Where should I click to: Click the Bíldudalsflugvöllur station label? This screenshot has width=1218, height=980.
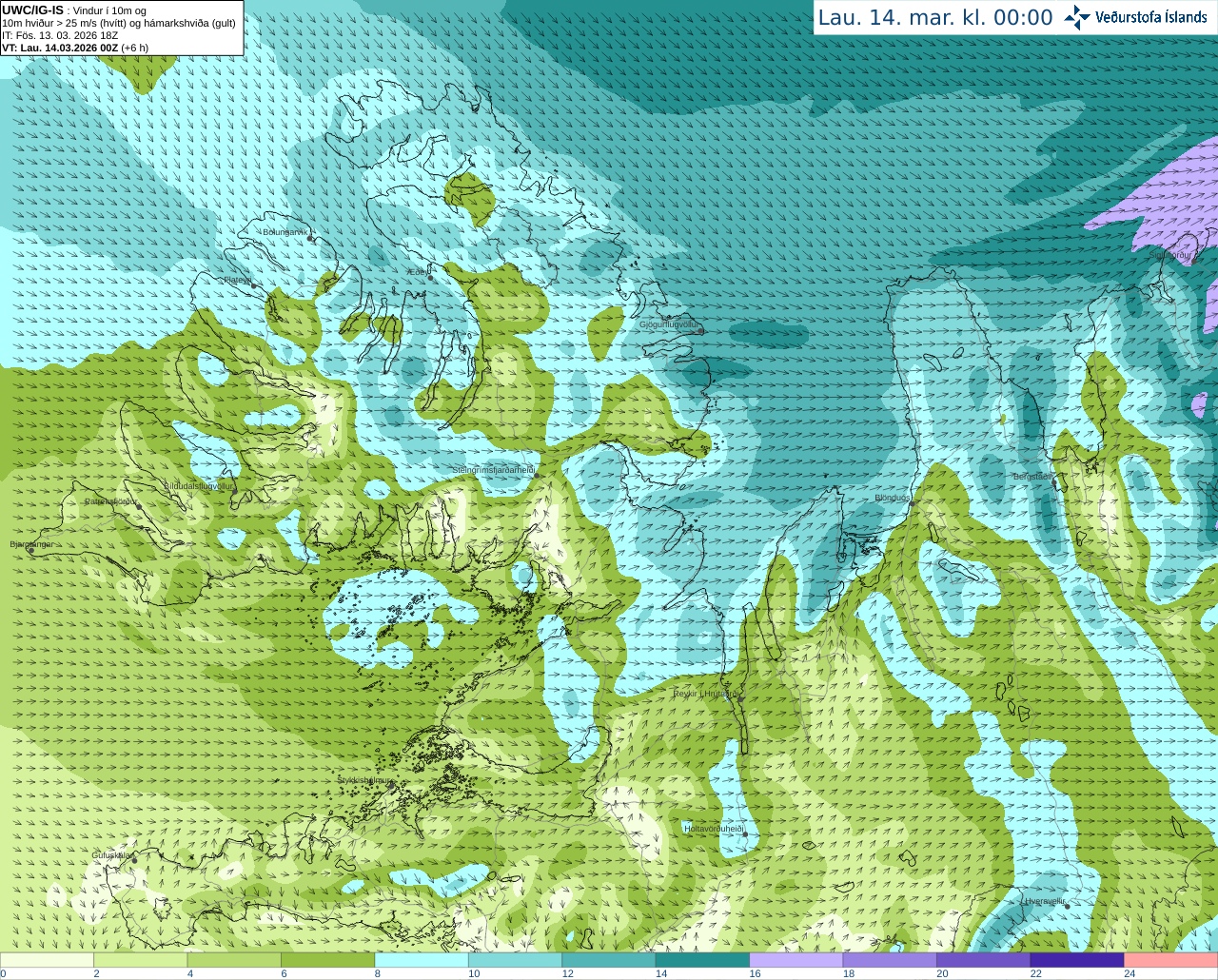pos(199,485)
